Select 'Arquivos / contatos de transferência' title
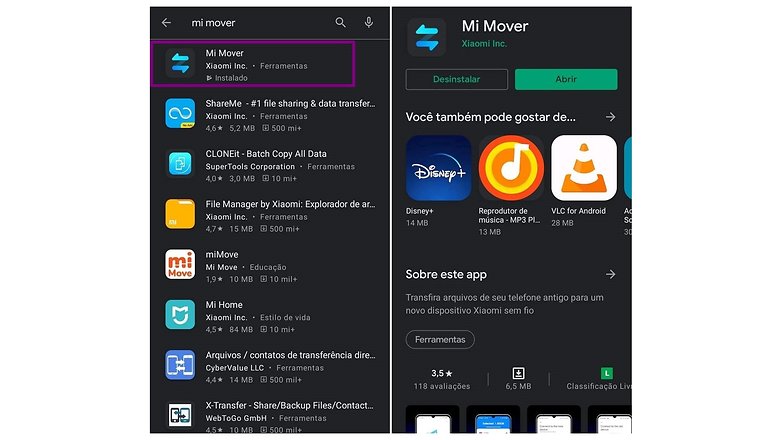Viewport: 782px width, 440px height. (290, 355)
